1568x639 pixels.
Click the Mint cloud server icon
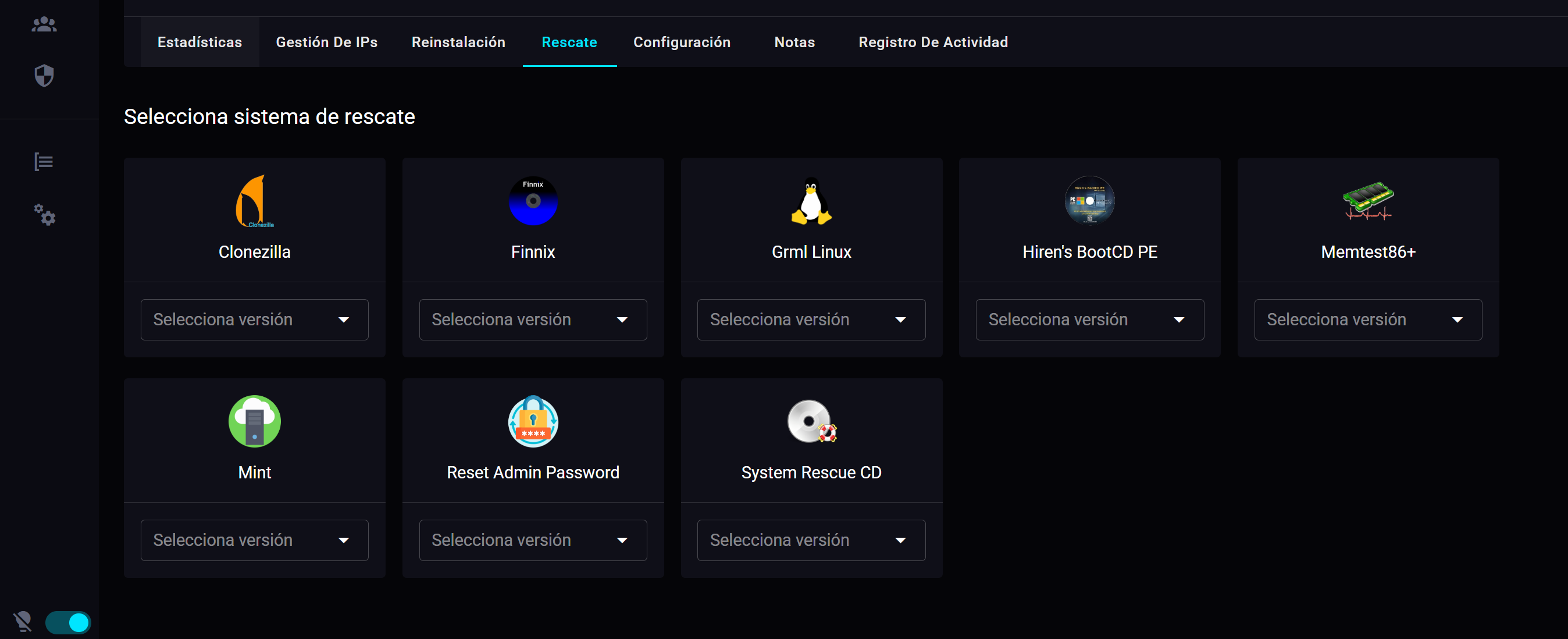coord(254,421)
